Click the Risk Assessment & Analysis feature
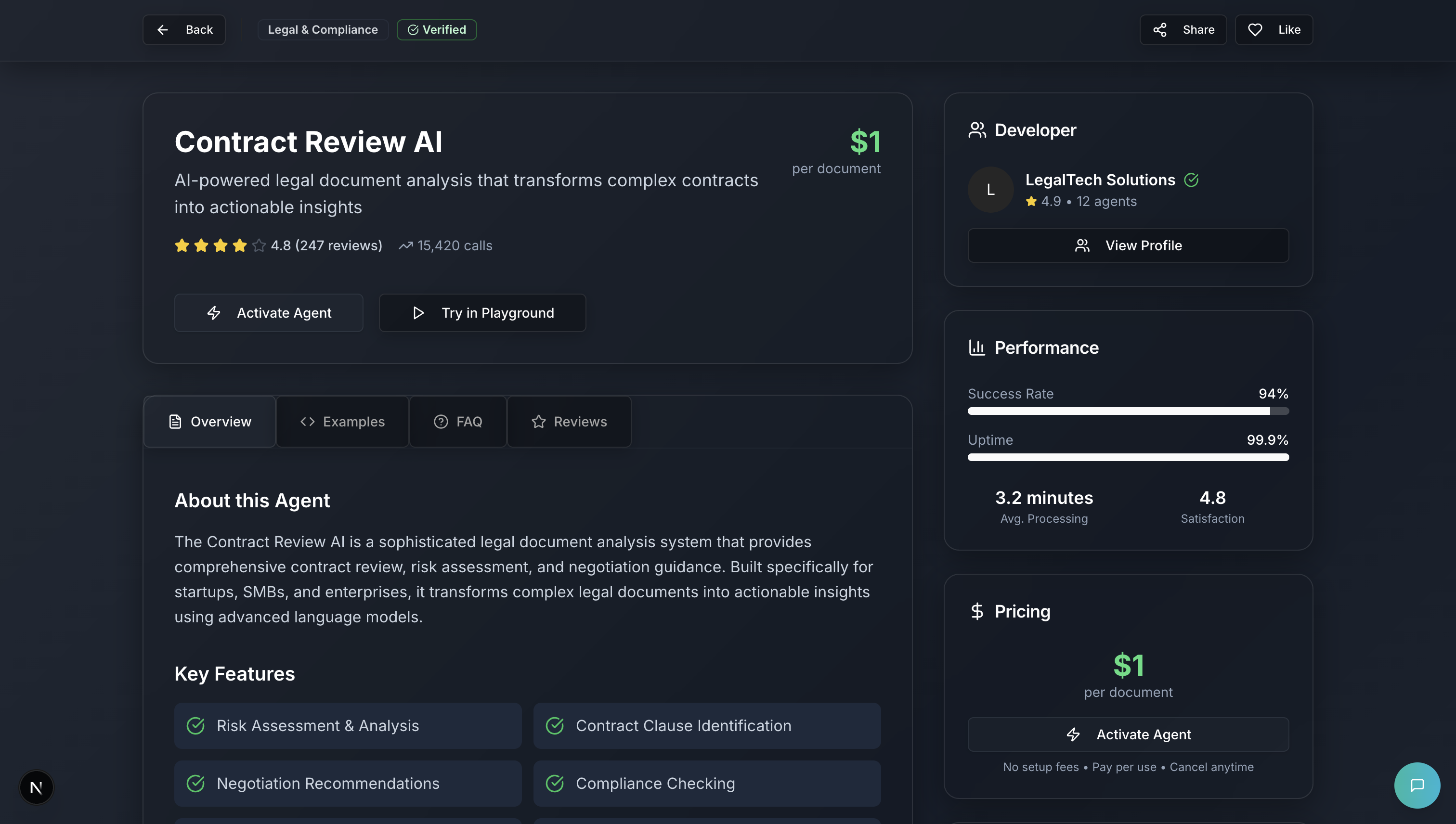 pos(348,725)
